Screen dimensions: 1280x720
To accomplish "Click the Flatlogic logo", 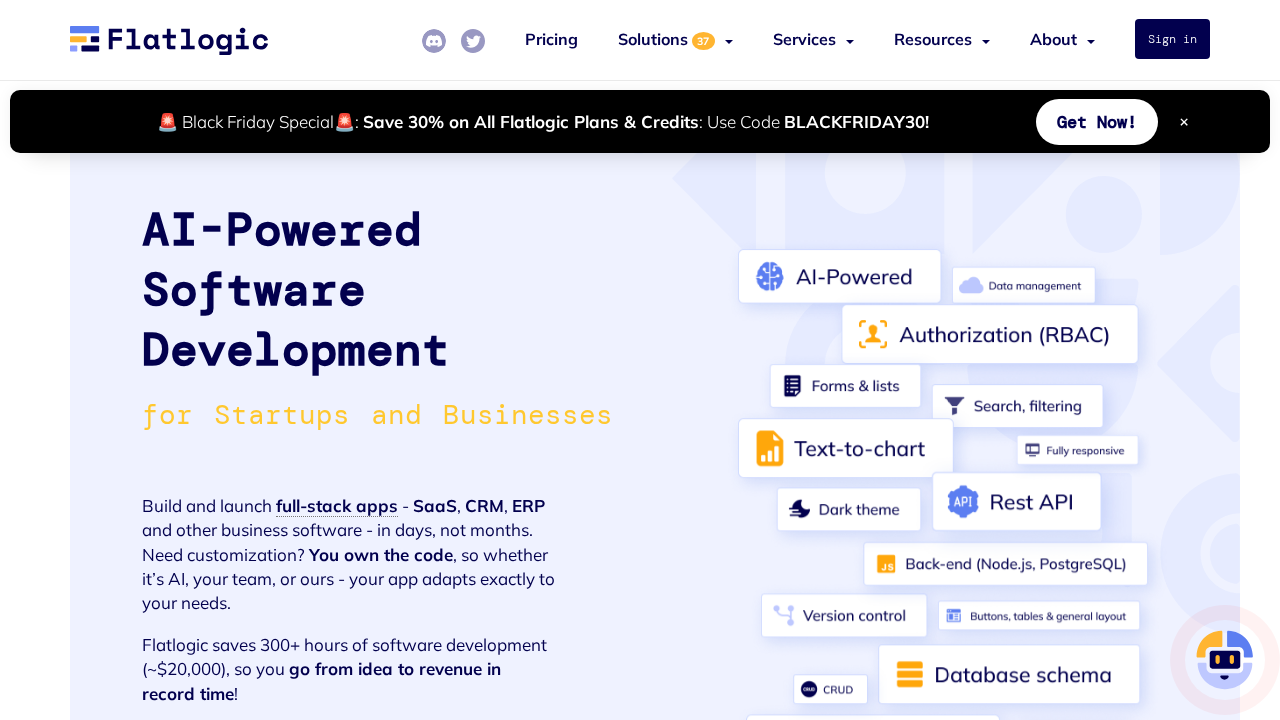I will pyautogui.click(x=168, y=40).
